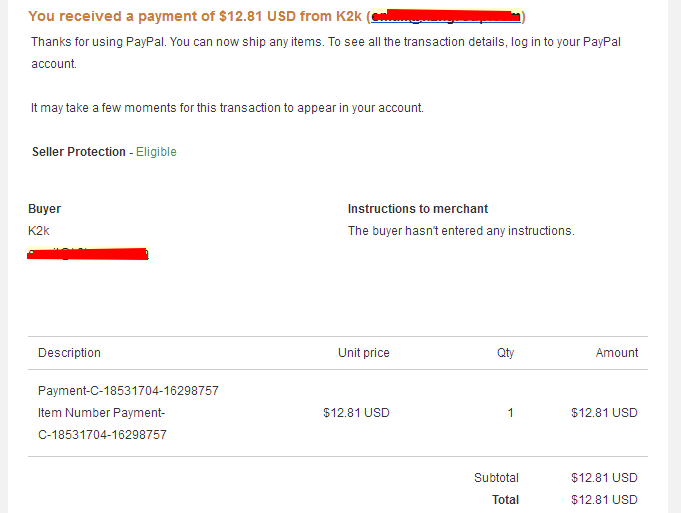The width and height of the screenshot is (681, 513).
Task: Click the Item Number Payment line
Action: pyautogui.click(x=102, y=424)
